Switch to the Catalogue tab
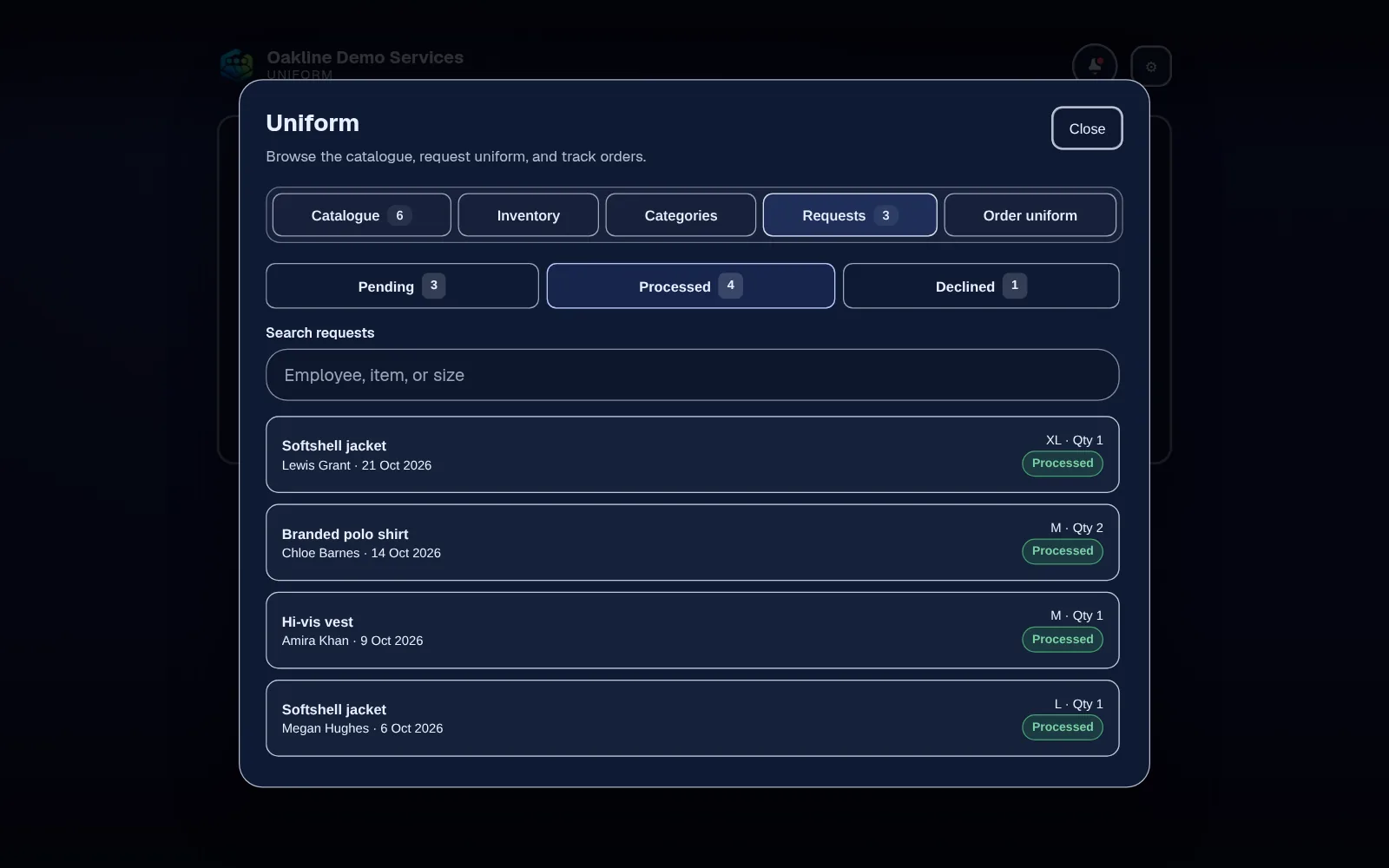Viewport: 1389px width, 868px height. click(361, 215)
